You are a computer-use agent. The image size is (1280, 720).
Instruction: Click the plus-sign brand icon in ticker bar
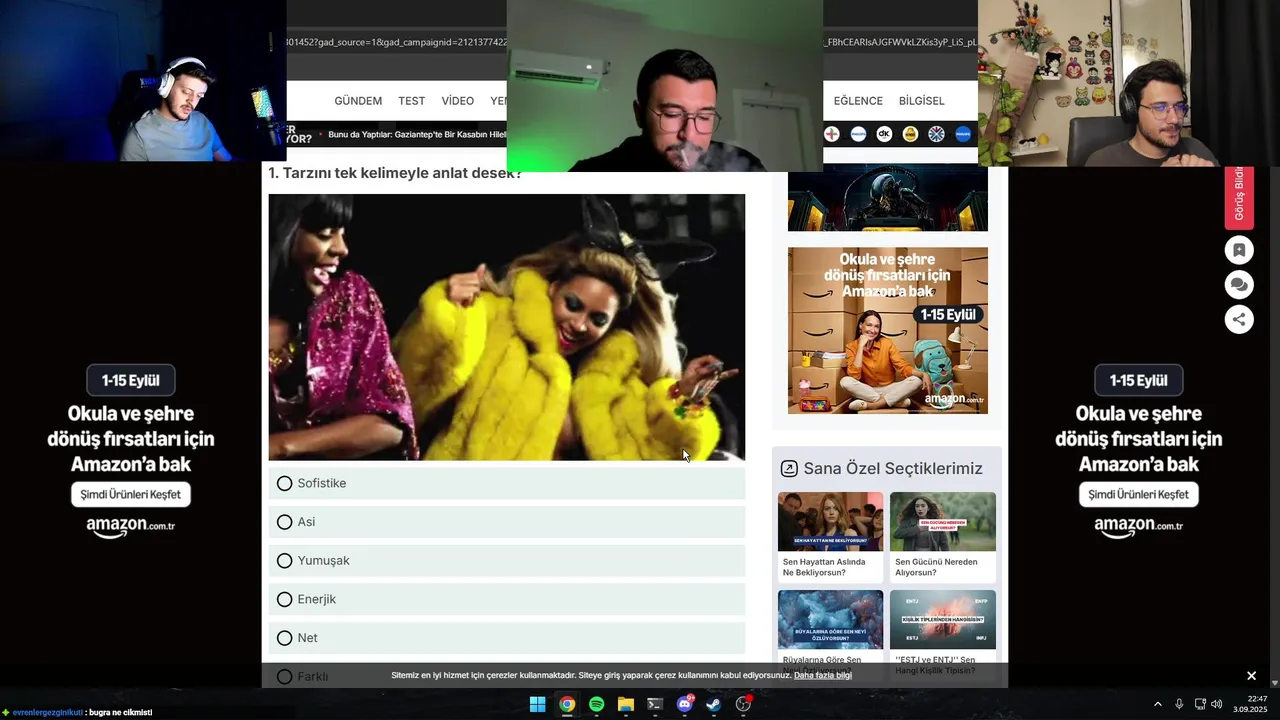[x=831, y=134]
